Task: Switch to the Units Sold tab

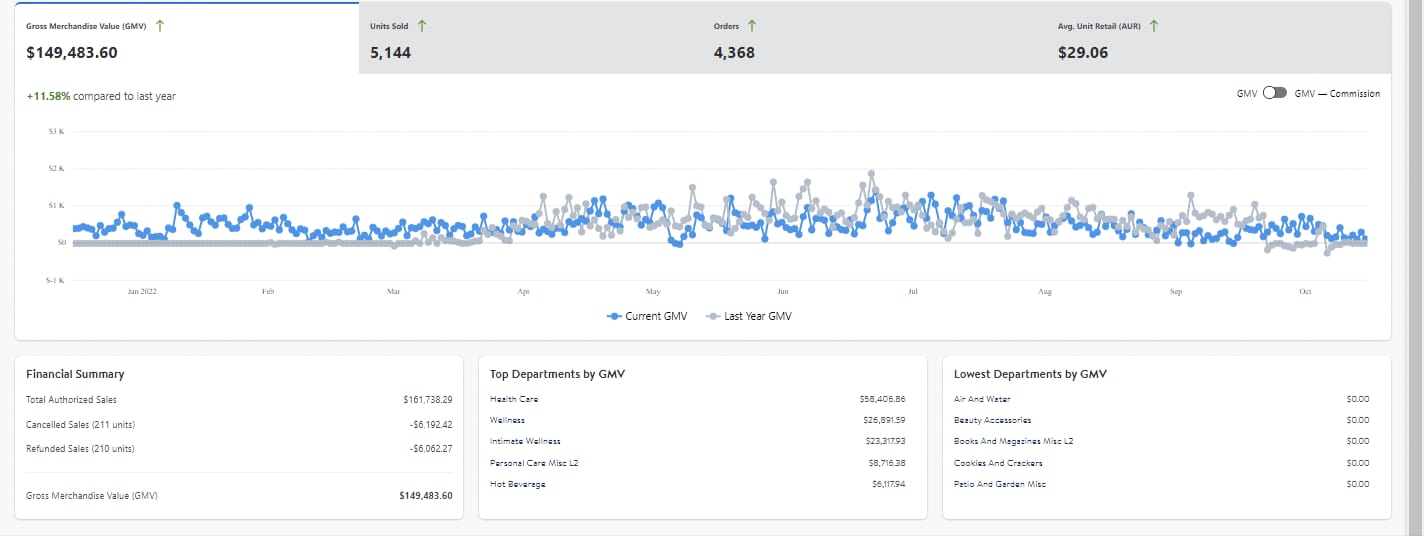Action: (531, 38)
